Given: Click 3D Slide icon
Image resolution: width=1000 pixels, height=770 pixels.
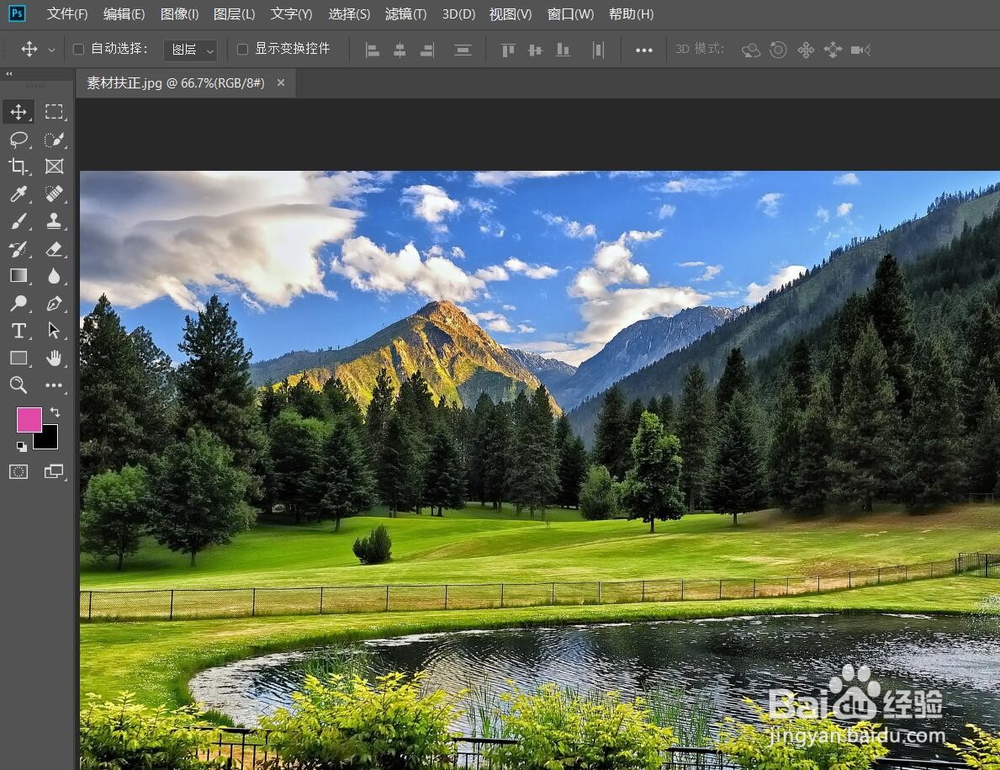Looking at the screenshot, I should tap(833, 50).
